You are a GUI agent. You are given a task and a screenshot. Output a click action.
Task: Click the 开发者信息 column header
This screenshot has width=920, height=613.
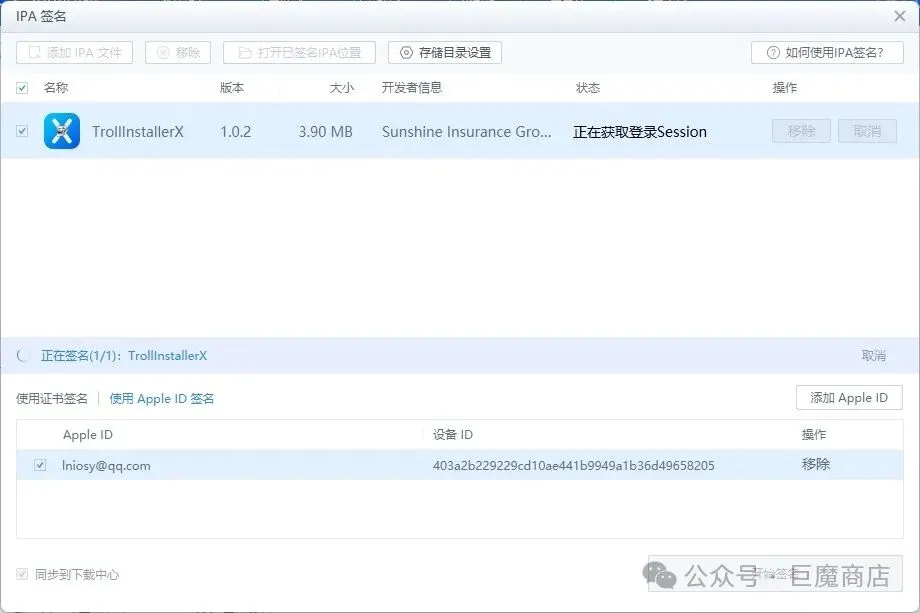[x=412, y=88]
